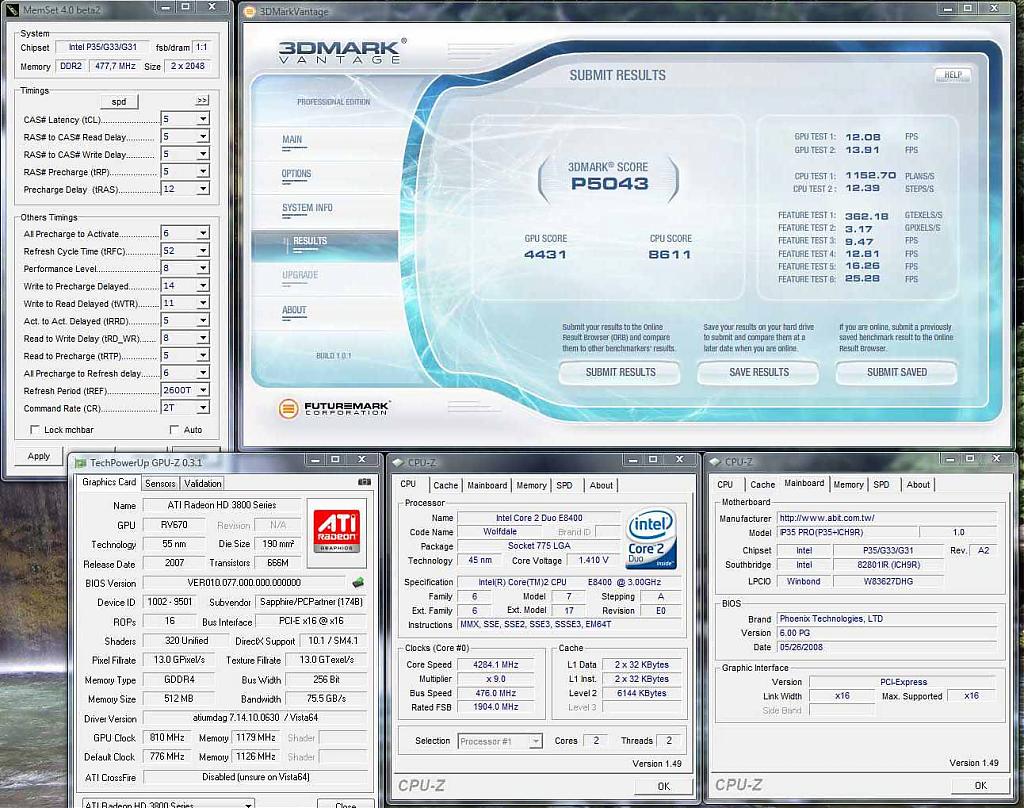Click the HELP button in 3DMark
1024x808 pixels.
[x=952, y=75]
